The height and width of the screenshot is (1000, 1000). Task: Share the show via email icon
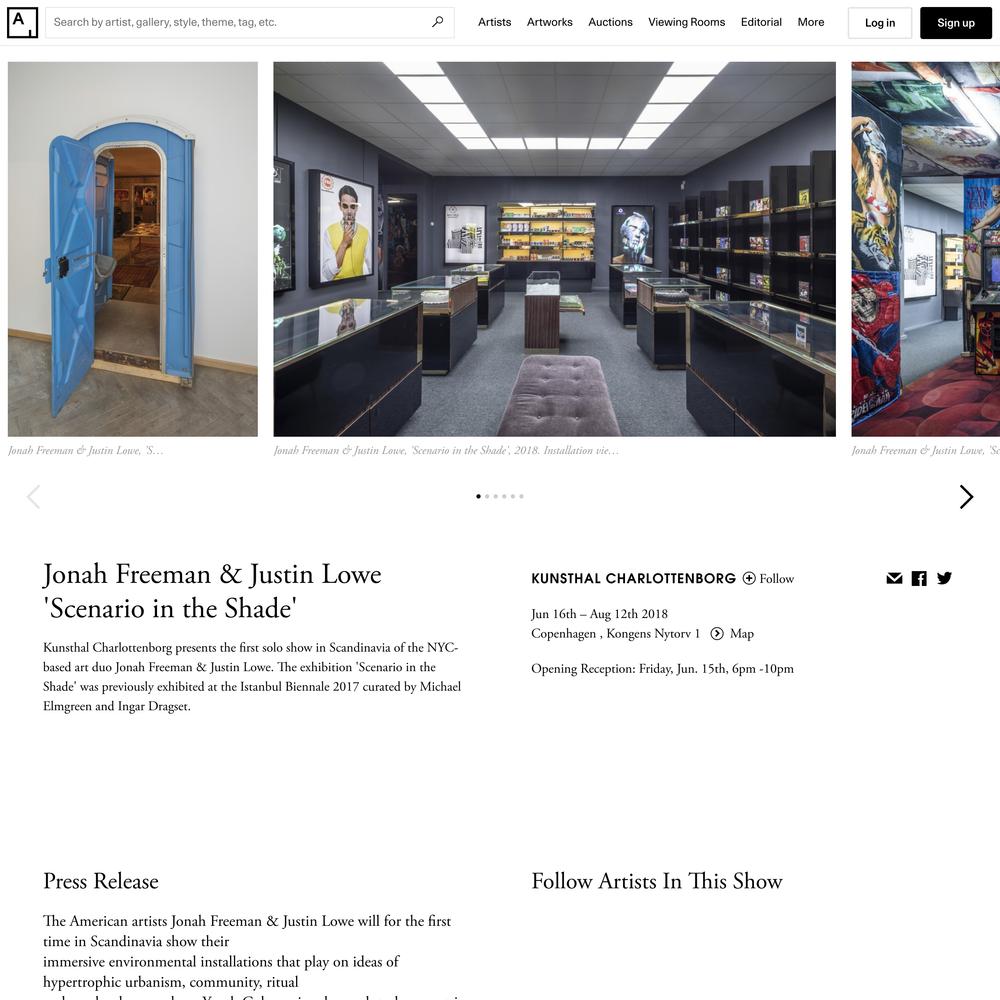(894, 578)
